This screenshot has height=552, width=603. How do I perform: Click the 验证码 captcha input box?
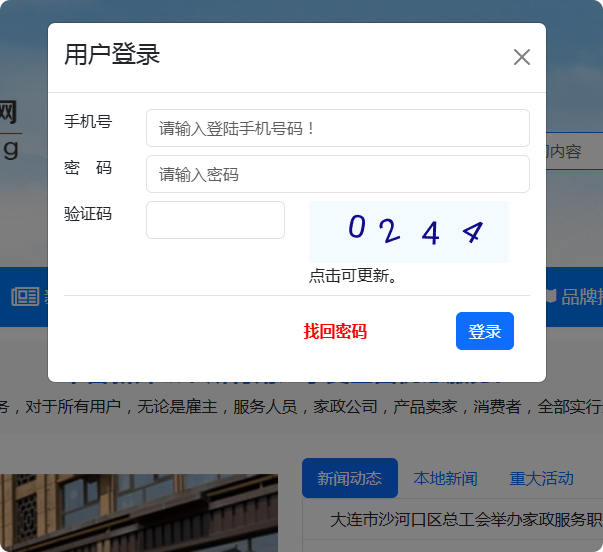click(x=215, y=220)
